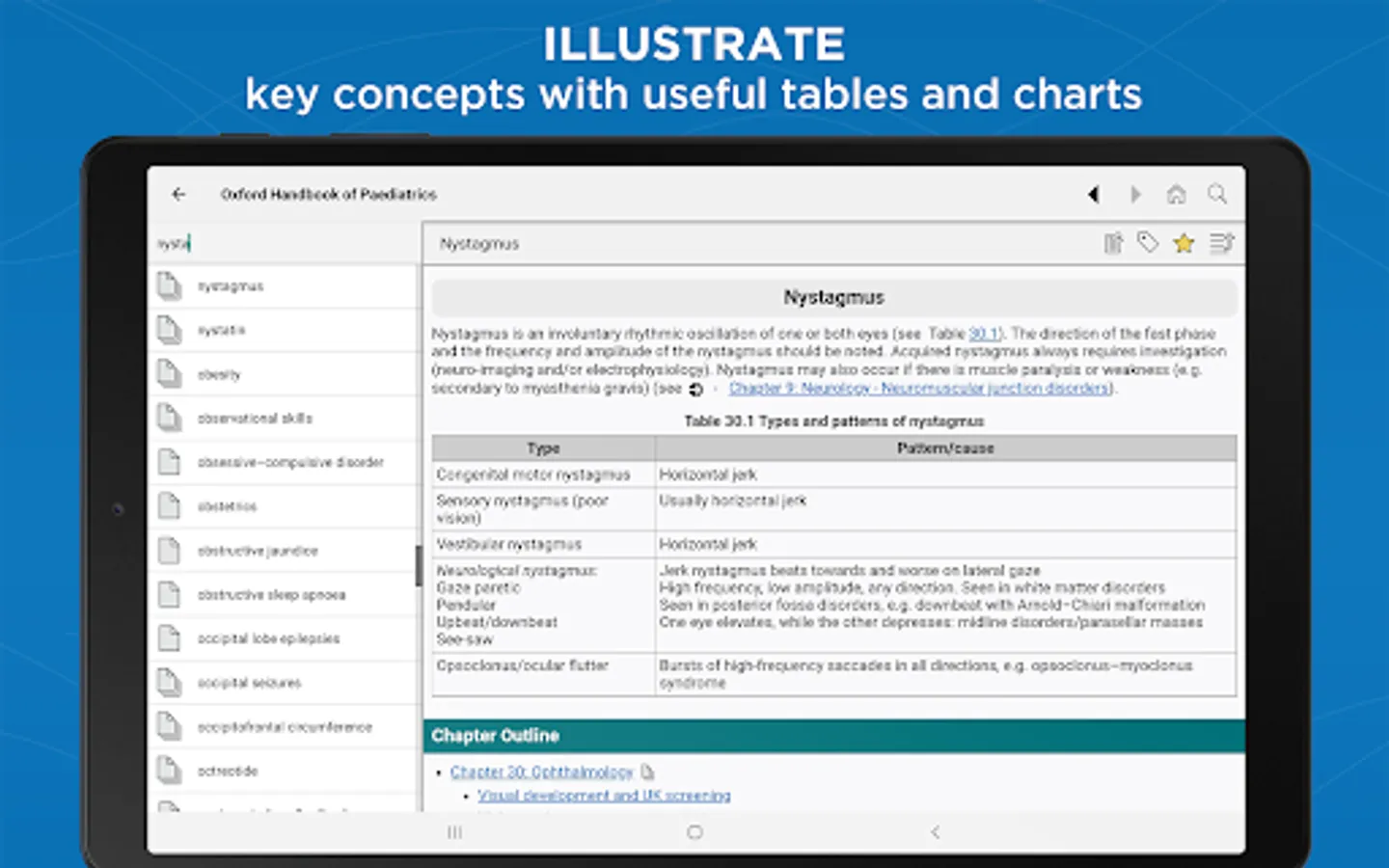Navigate forward using the right navigation arrow
Viewport: 1389px width, 868px height.
click(x=1135, y=195)
